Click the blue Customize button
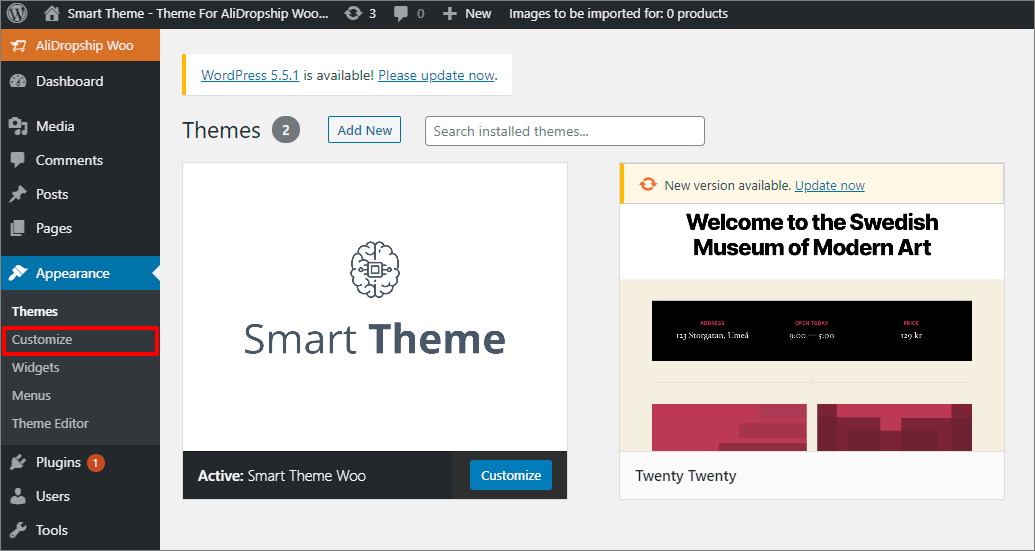 pos(511,475)
